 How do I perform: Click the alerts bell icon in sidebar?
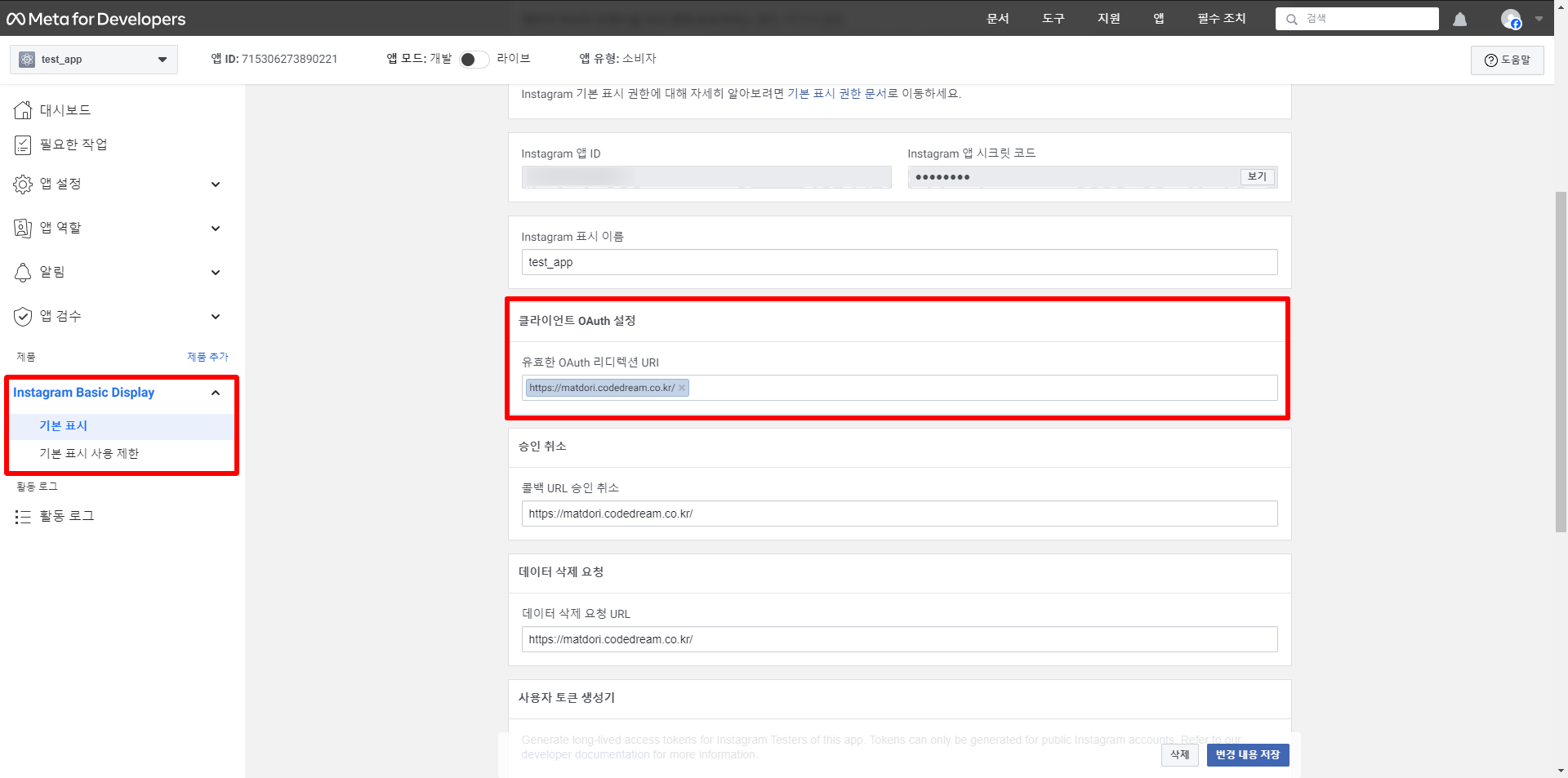coord(23,273)
